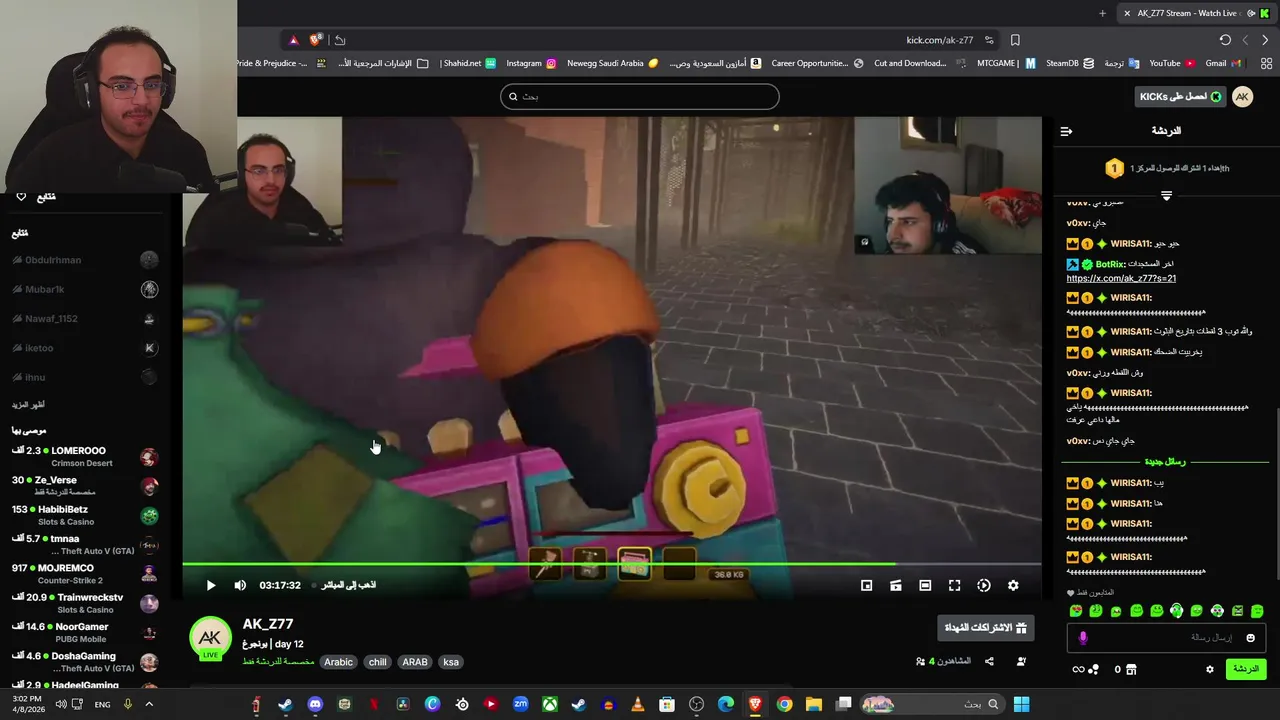Select the chill tag

pyautogui.click(x=377, y=662)
